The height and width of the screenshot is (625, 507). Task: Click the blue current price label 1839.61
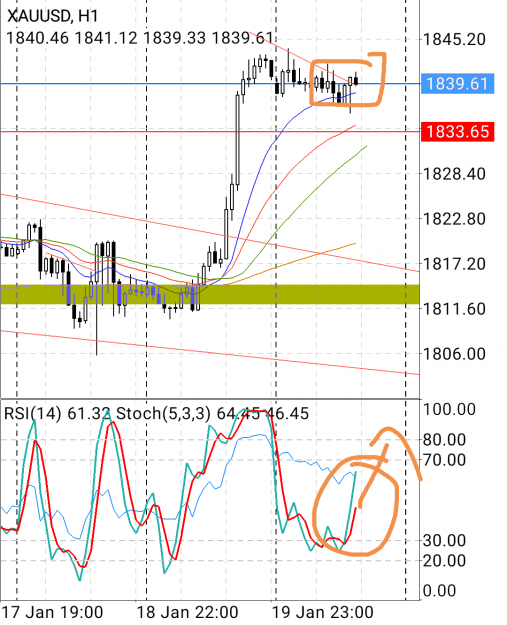458,84
